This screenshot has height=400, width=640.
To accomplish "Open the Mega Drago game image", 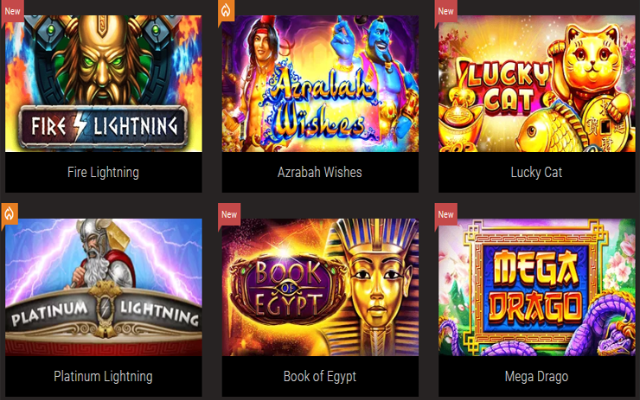I will pos(537,287).
